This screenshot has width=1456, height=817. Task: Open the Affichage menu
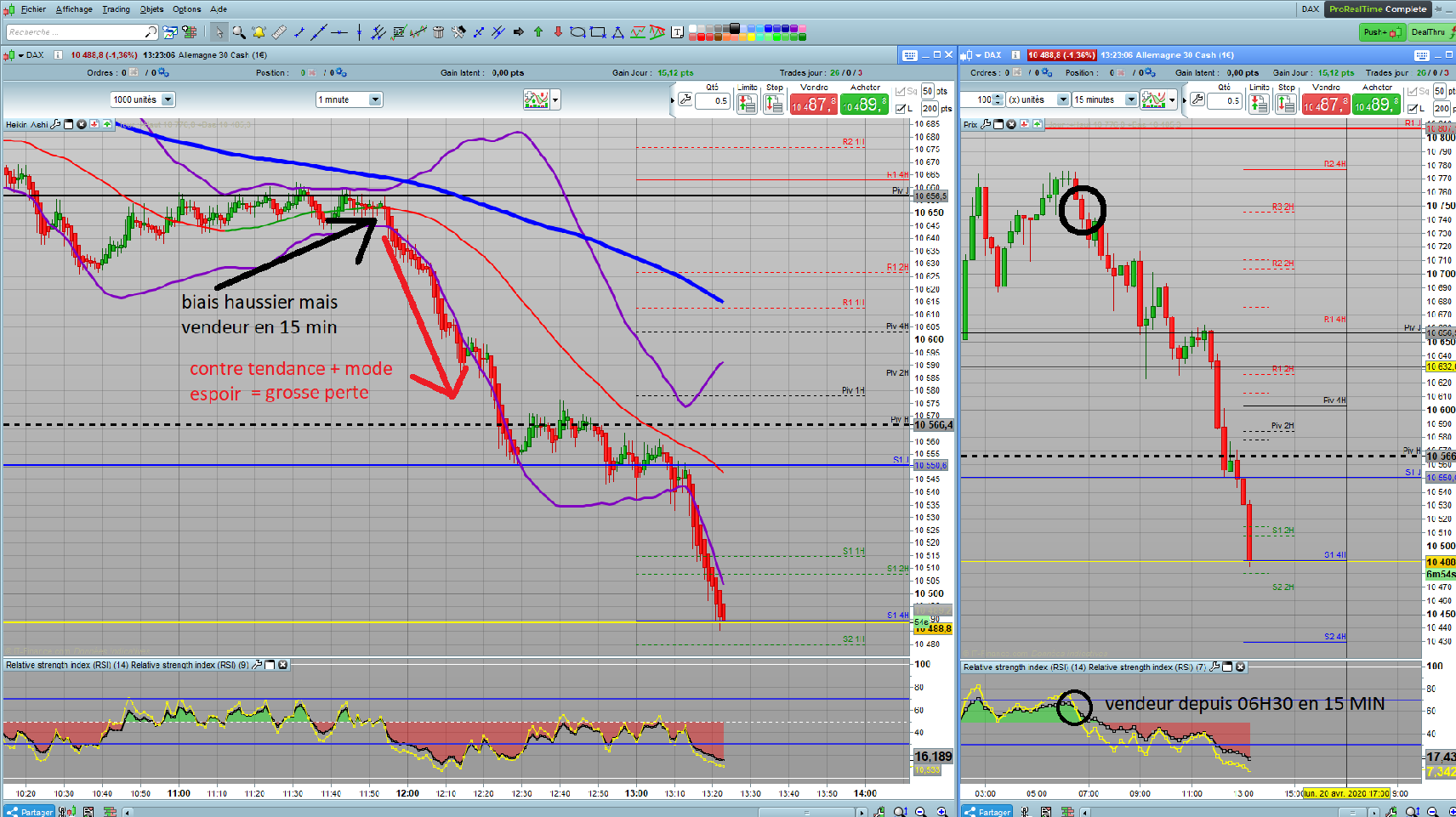click(x=74, y=9)
